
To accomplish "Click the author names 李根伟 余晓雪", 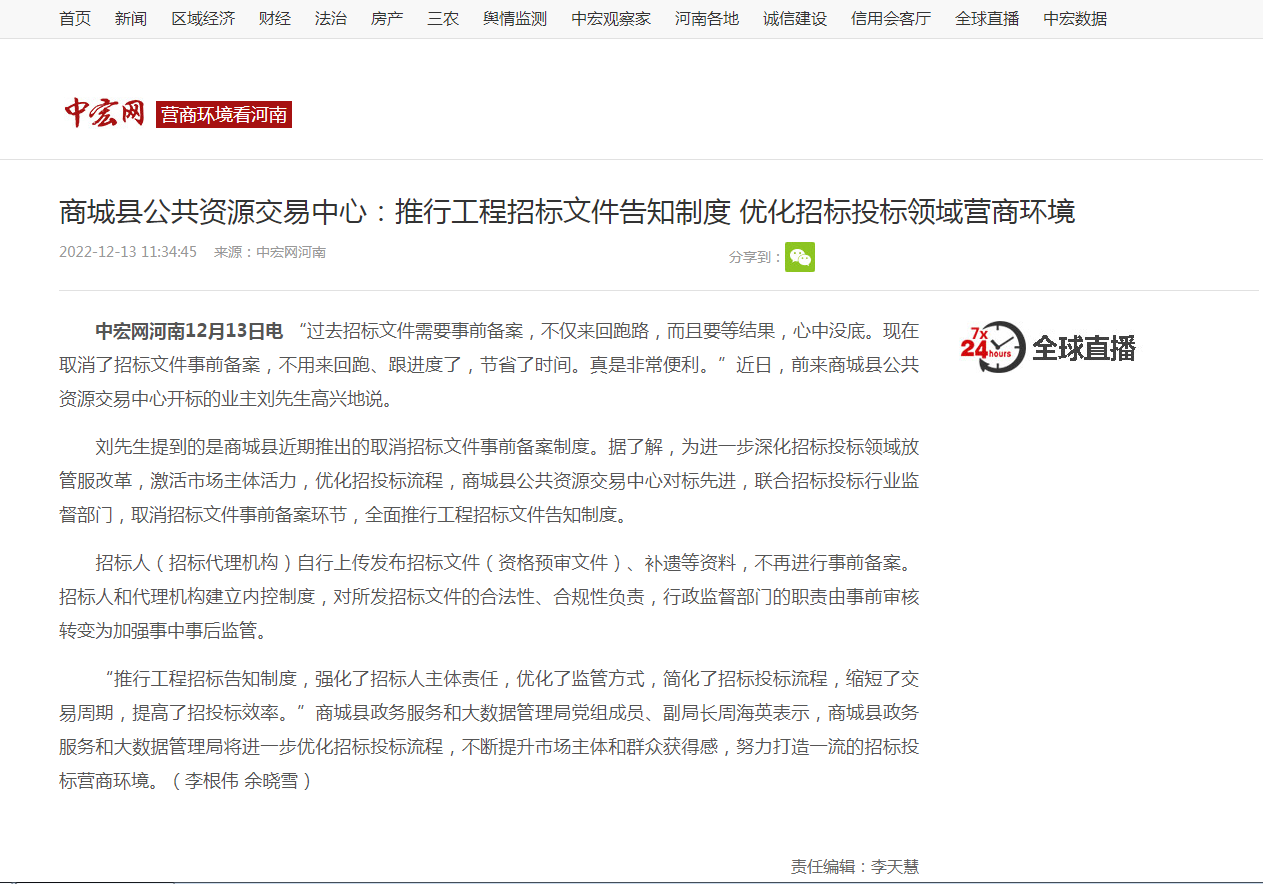I will pyautogui.click(x=242, y=781).
